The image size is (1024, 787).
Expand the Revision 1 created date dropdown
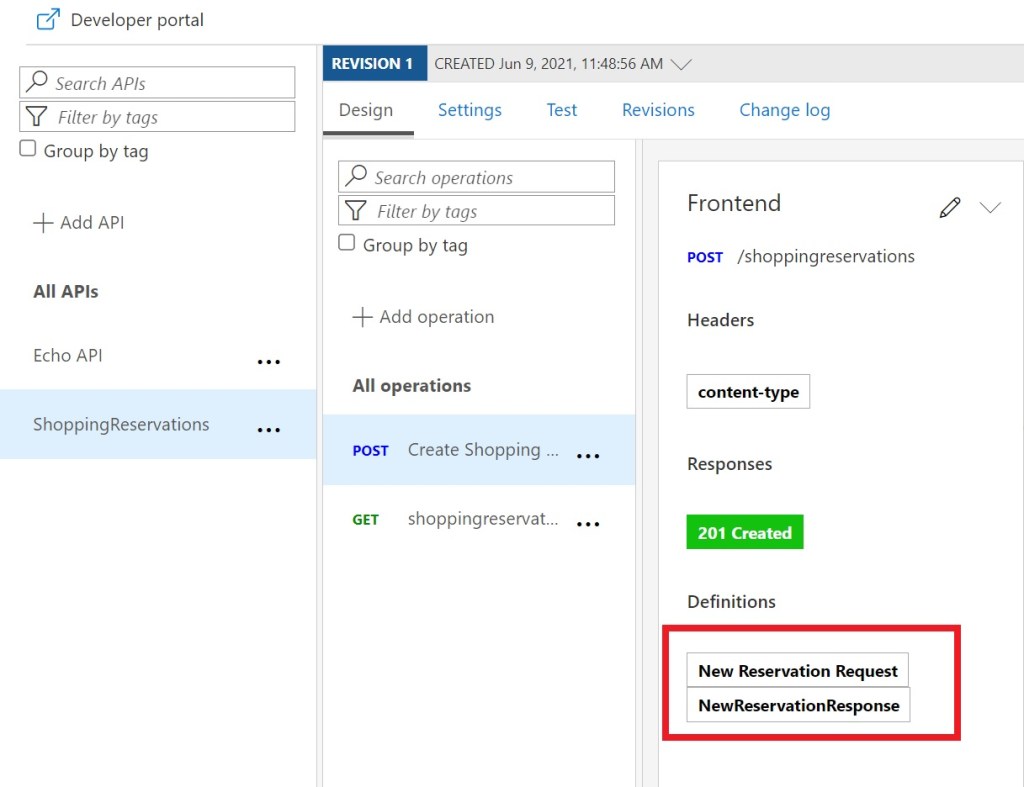pyautogui.click(x=681, y=64)
